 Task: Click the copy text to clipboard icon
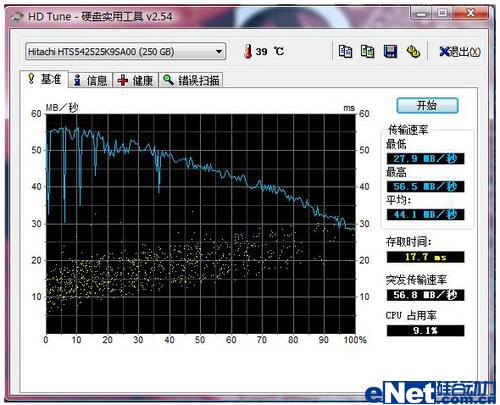[345, 51]
